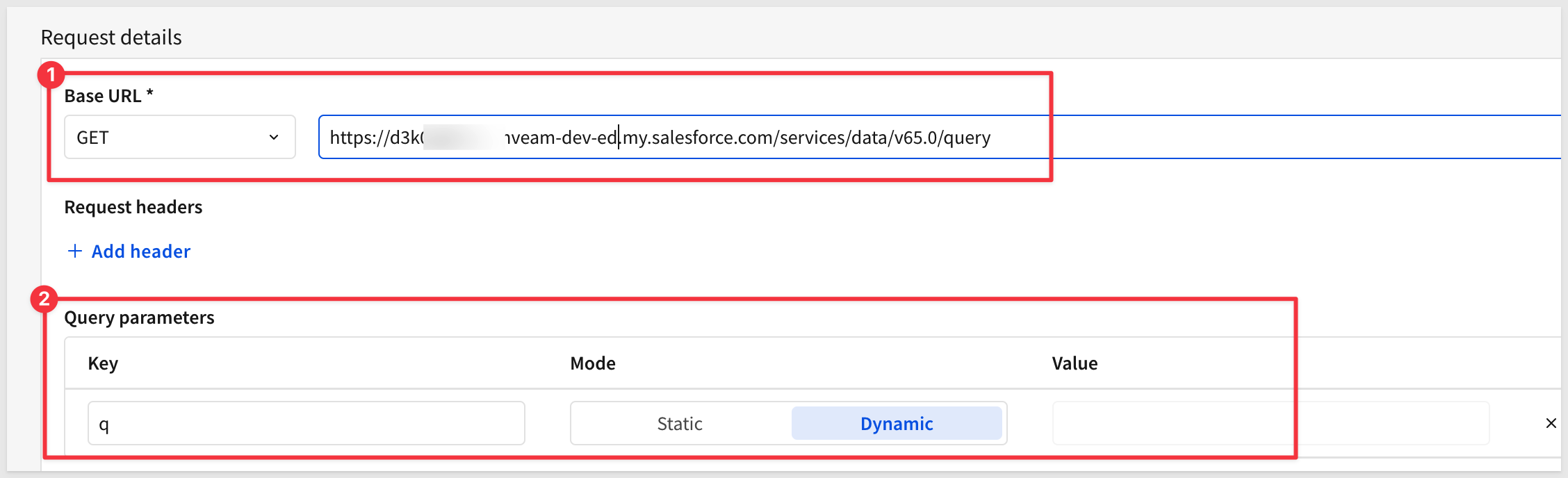1568x478 pixels.
Task: Click the word query ending the URL
Action: click(x=967, y=138)
